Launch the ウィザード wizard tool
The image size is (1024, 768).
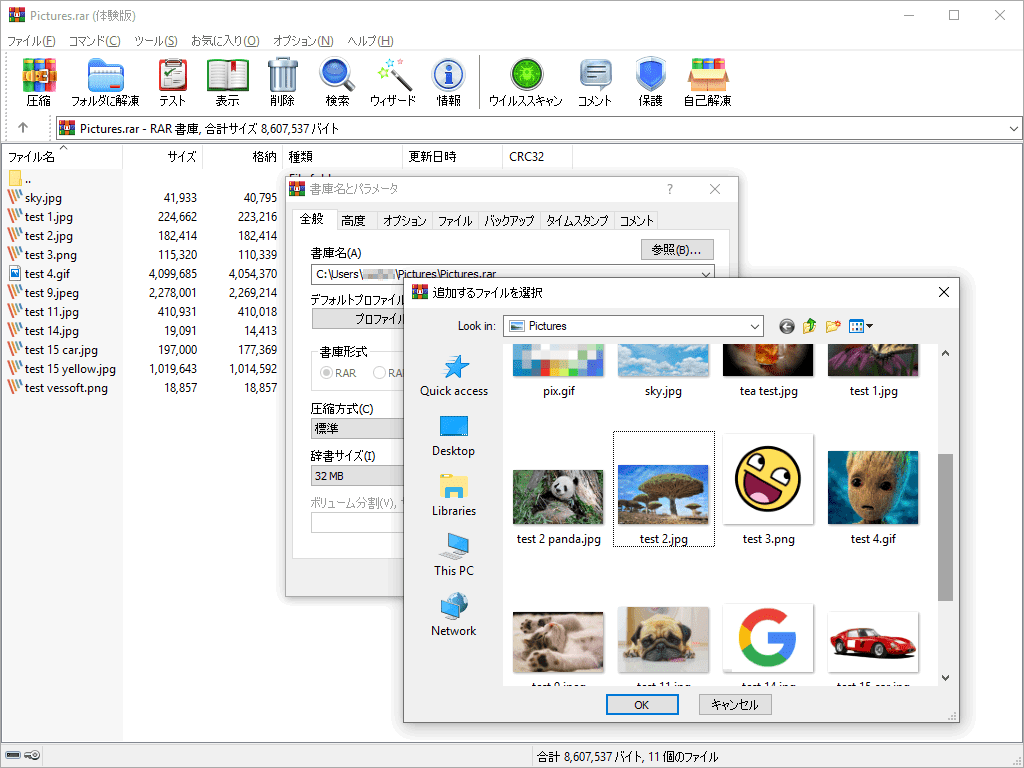point(392,82)
